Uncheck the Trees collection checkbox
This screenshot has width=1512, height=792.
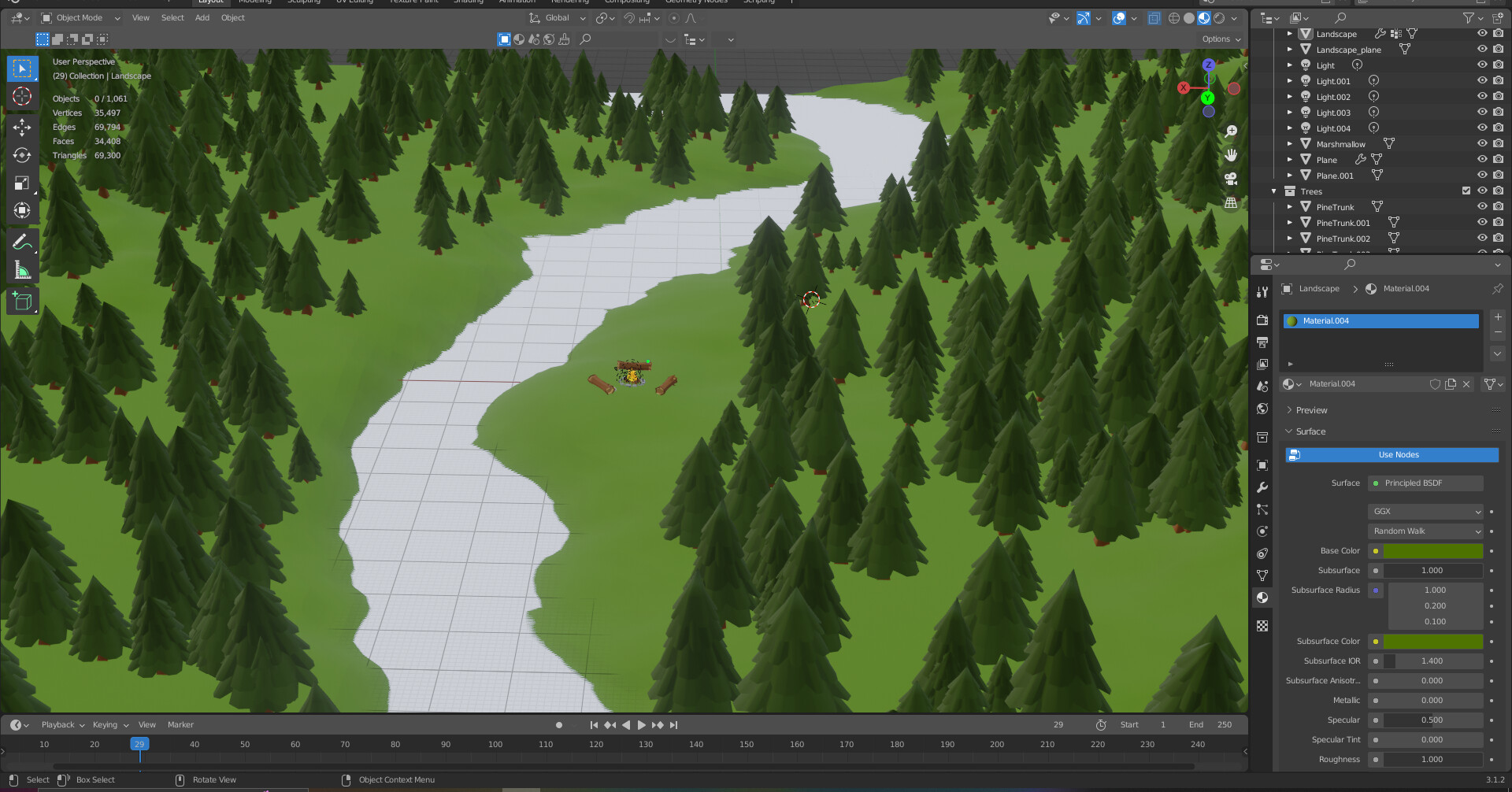[1466, 191]
